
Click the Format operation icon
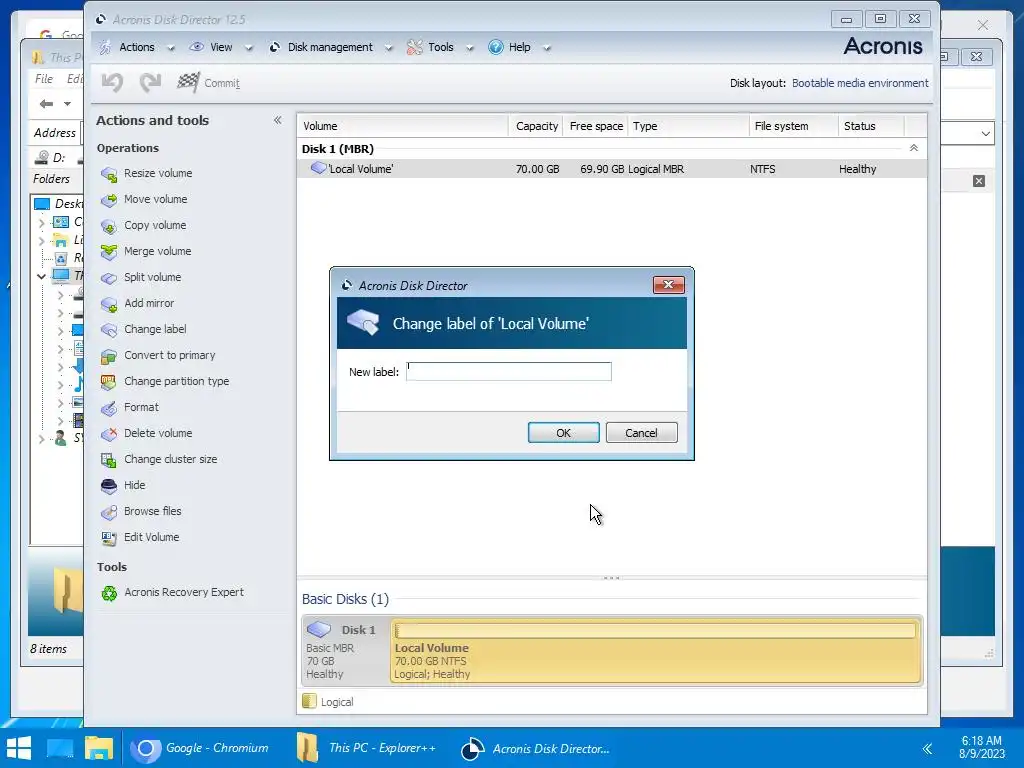click(109, 408)
